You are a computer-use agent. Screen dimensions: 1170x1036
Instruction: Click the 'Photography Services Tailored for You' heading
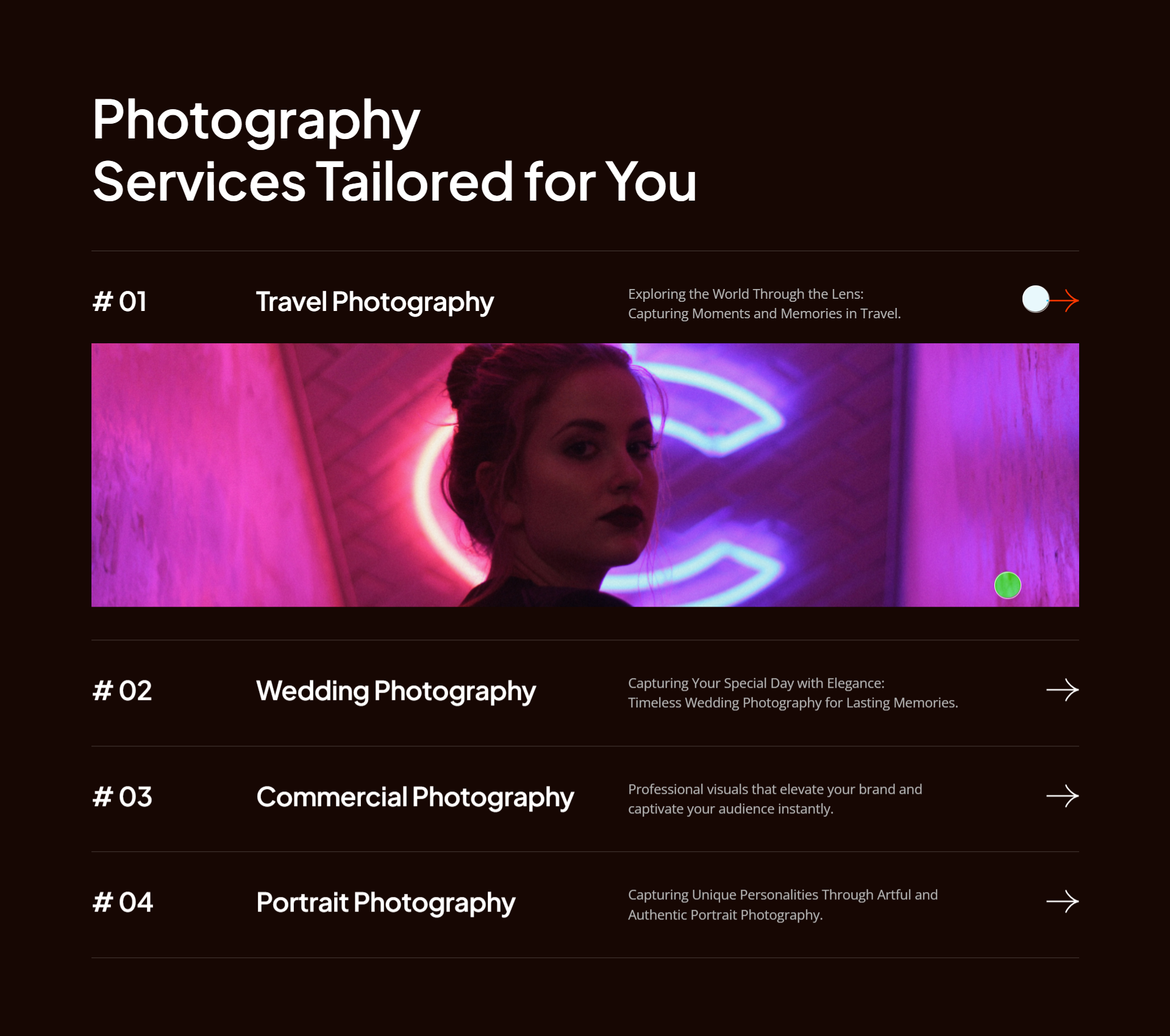tap(394, 151)
